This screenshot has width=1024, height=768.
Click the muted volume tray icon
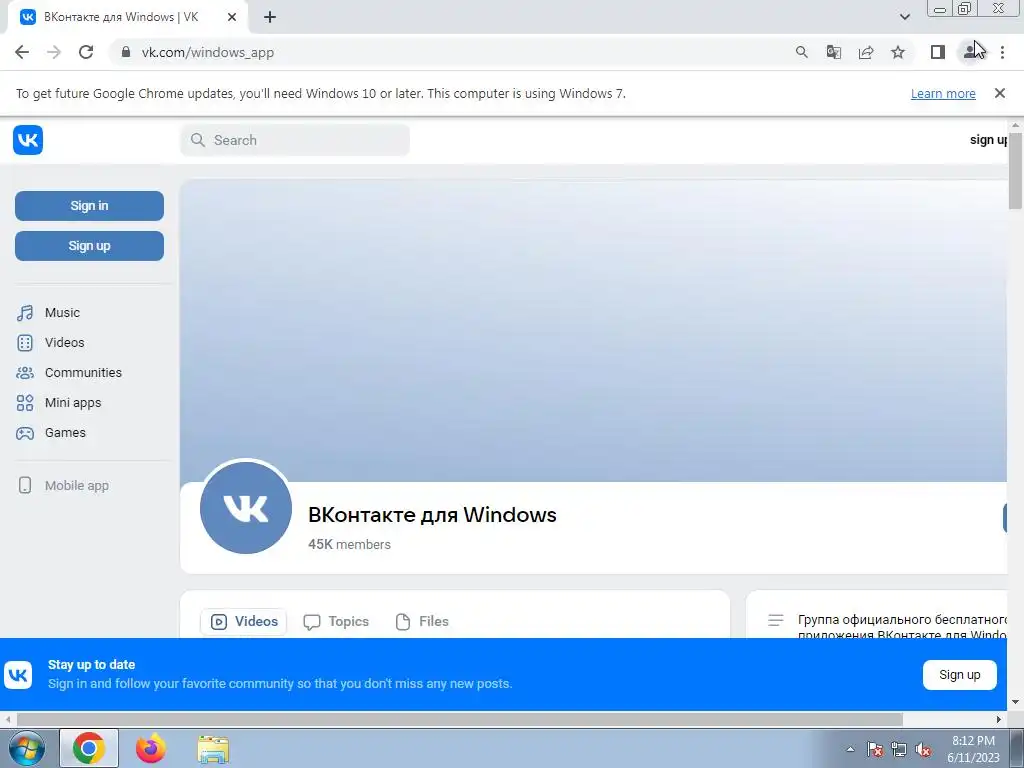923,750
